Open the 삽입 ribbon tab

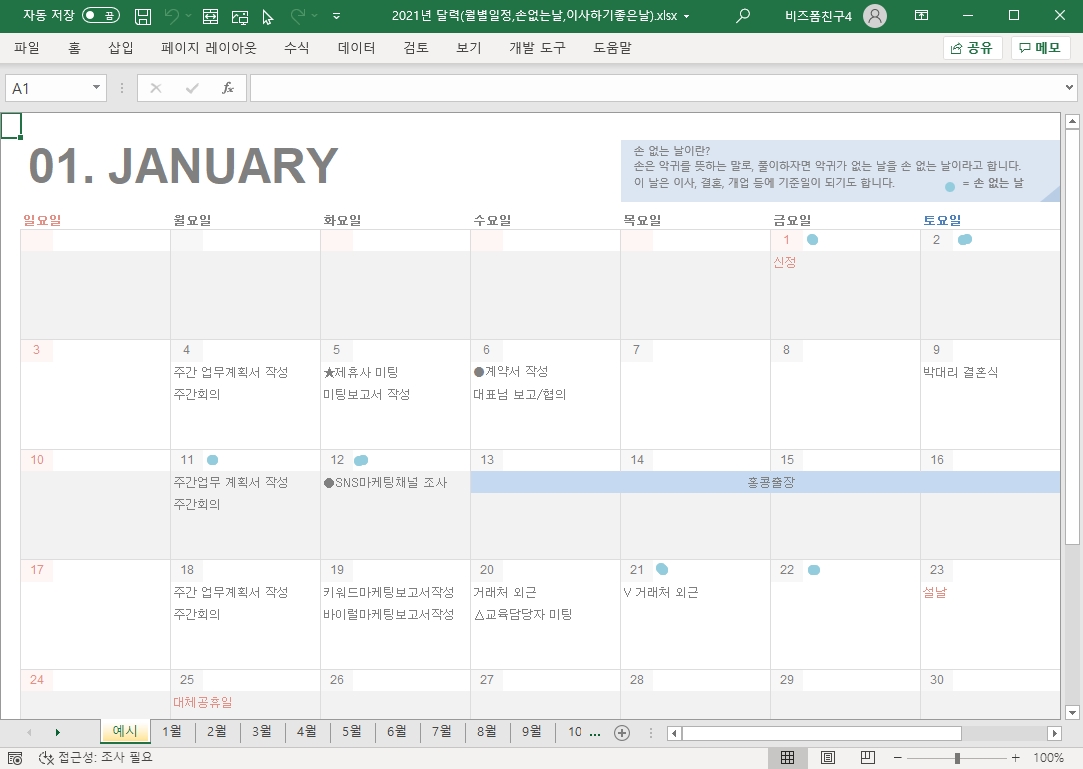pos(121,48)
